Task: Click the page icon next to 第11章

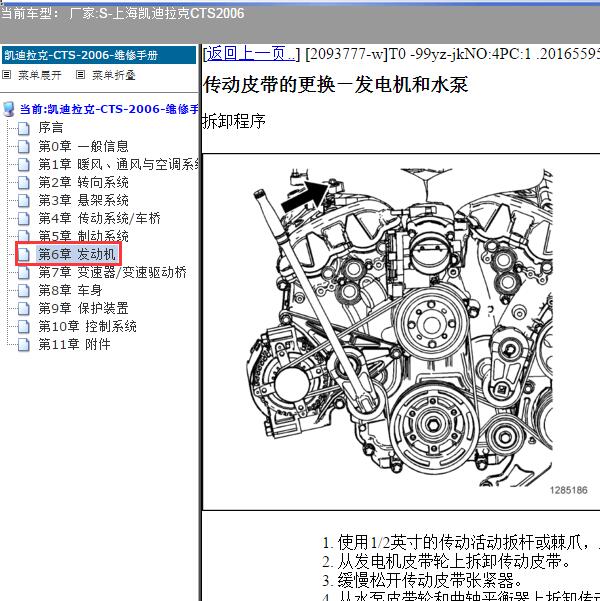Action: tap(24, 345)
